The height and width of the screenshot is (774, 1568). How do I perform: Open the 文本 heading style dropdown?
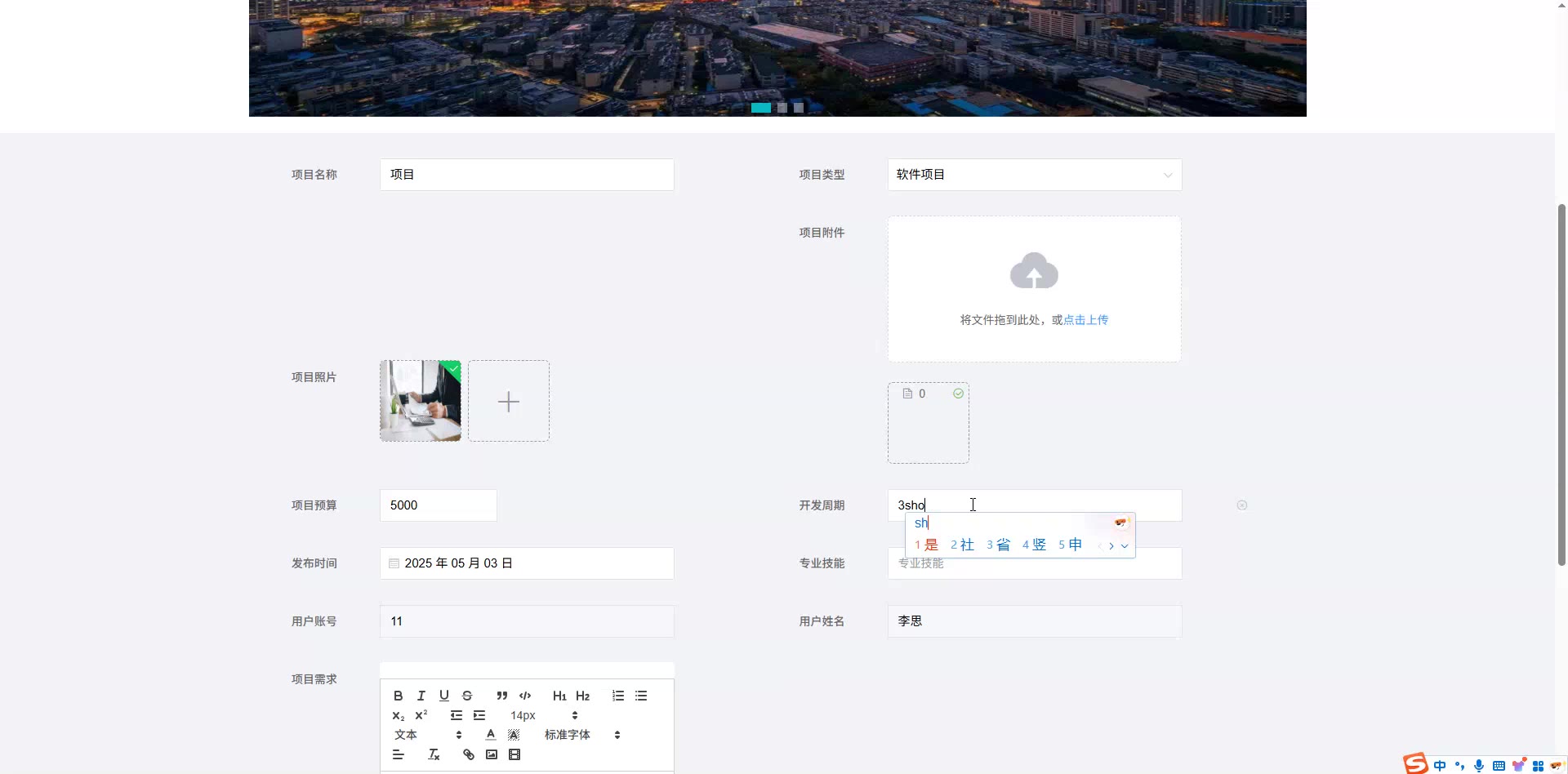click(427, 735)
